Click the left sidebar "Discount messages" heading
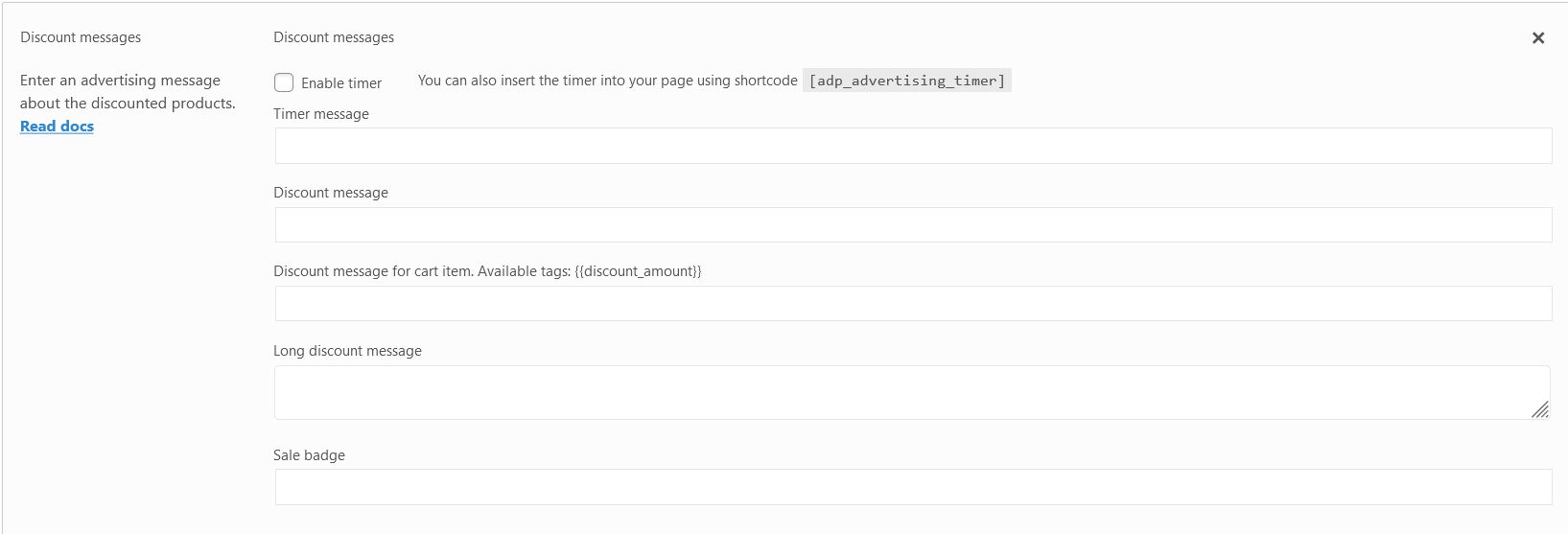The height and width of the screenshot is (534, 1568). [x=81, y=37]
